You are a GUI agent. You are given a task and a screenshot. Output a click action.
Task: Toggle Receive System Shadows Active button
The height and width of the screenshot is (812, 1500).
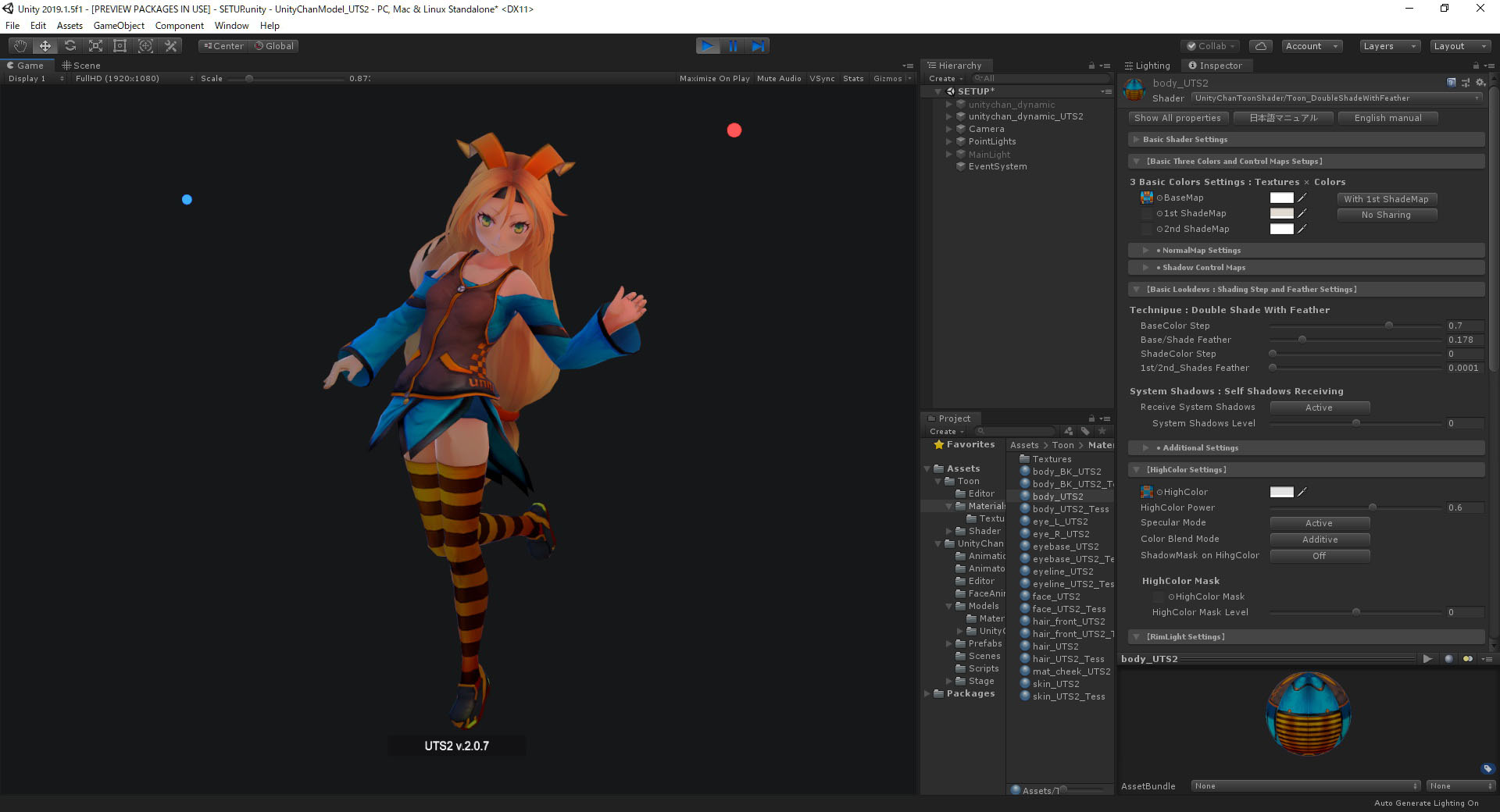pos(1320,408)
